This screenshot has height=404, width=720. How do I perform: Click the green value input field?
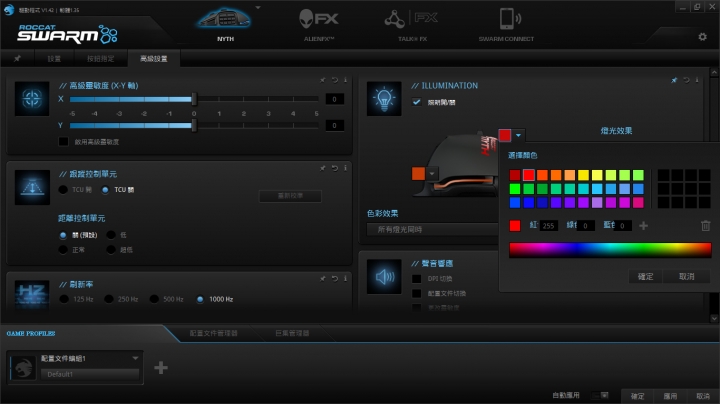[585, 225]
